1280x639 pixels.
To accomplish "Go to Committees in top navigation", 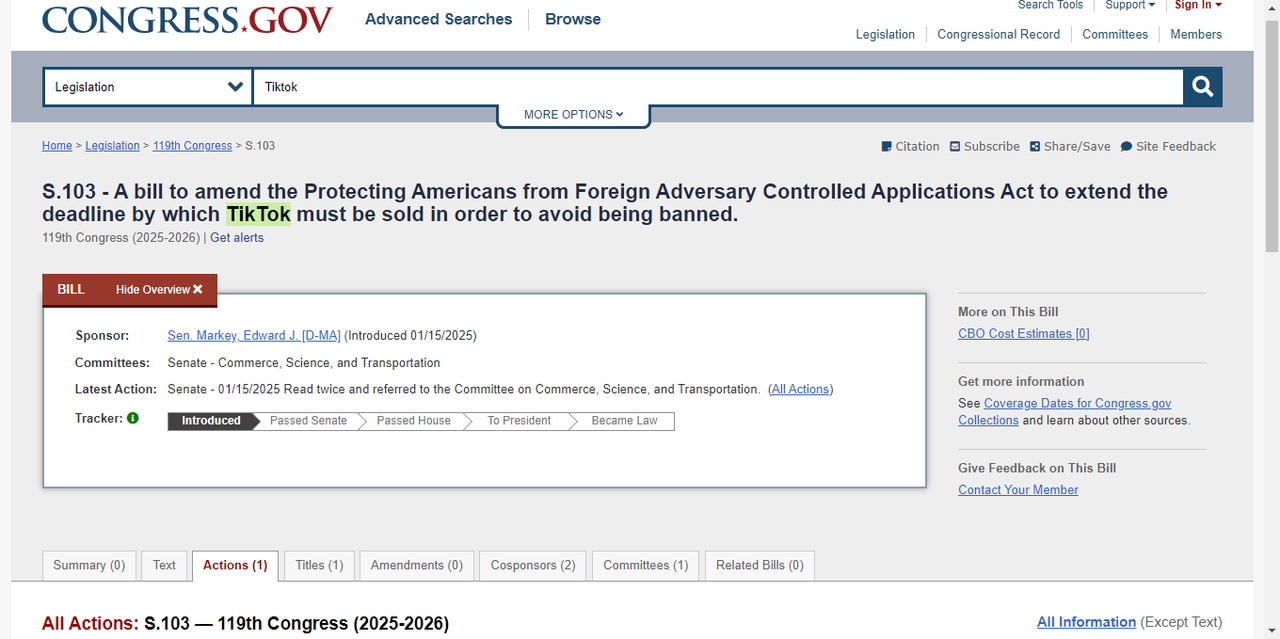I will tap(1115, 34).
